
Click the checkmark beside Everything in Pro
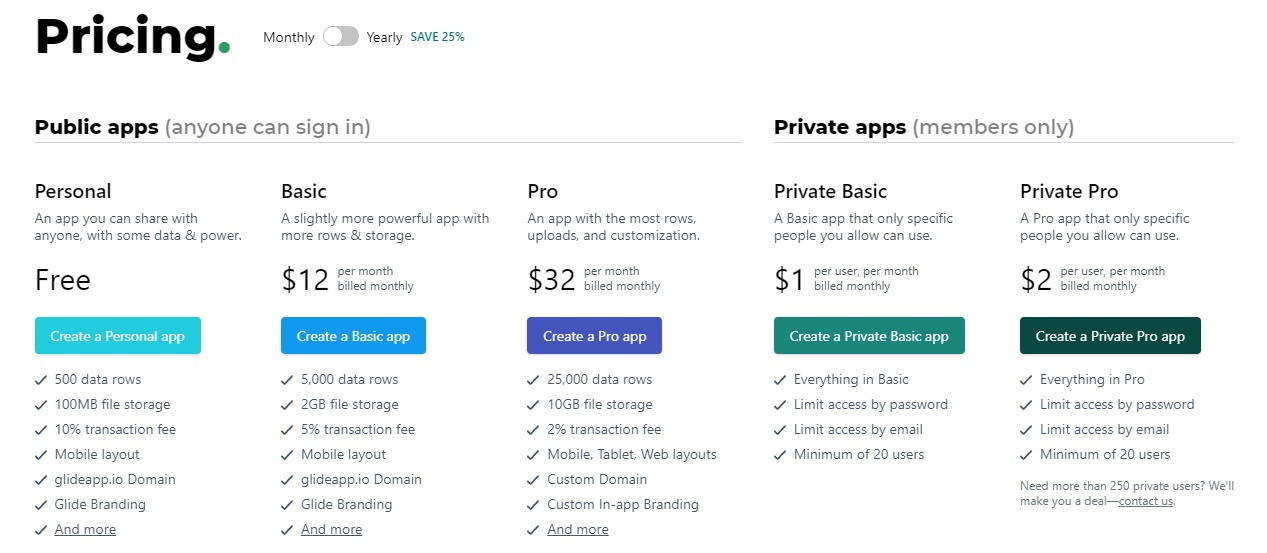[1026, 380]
